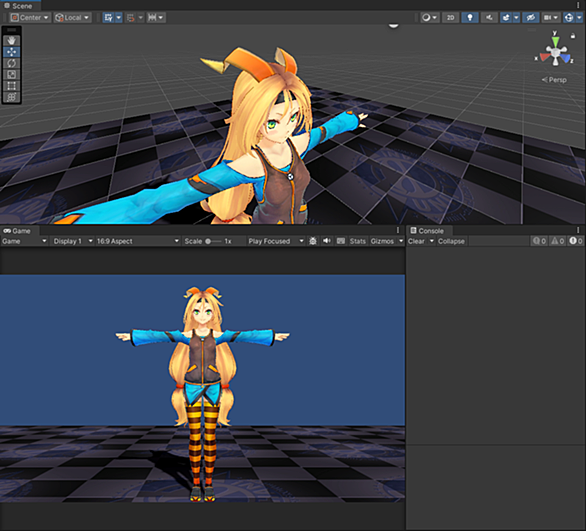Screen dimensions: 586x531
Task: Click Clear in the Console
Action: (416, 241)
